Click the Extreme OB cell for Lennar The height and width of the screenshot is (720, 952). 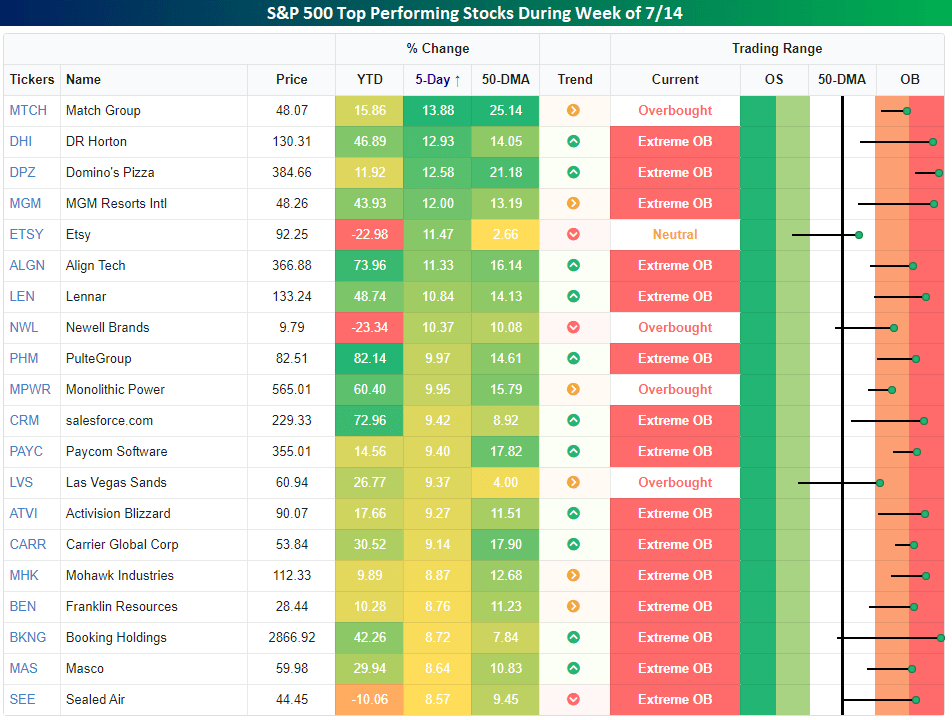point(675,296)
